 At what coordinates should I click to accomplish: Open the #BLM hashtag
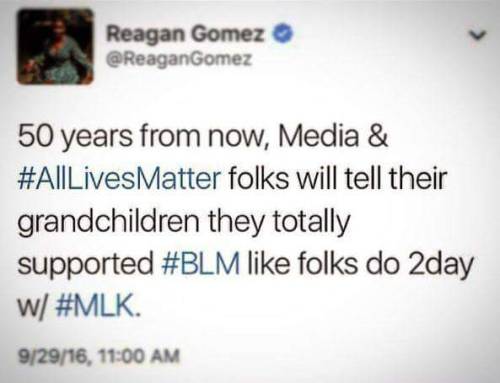(200, 263)
